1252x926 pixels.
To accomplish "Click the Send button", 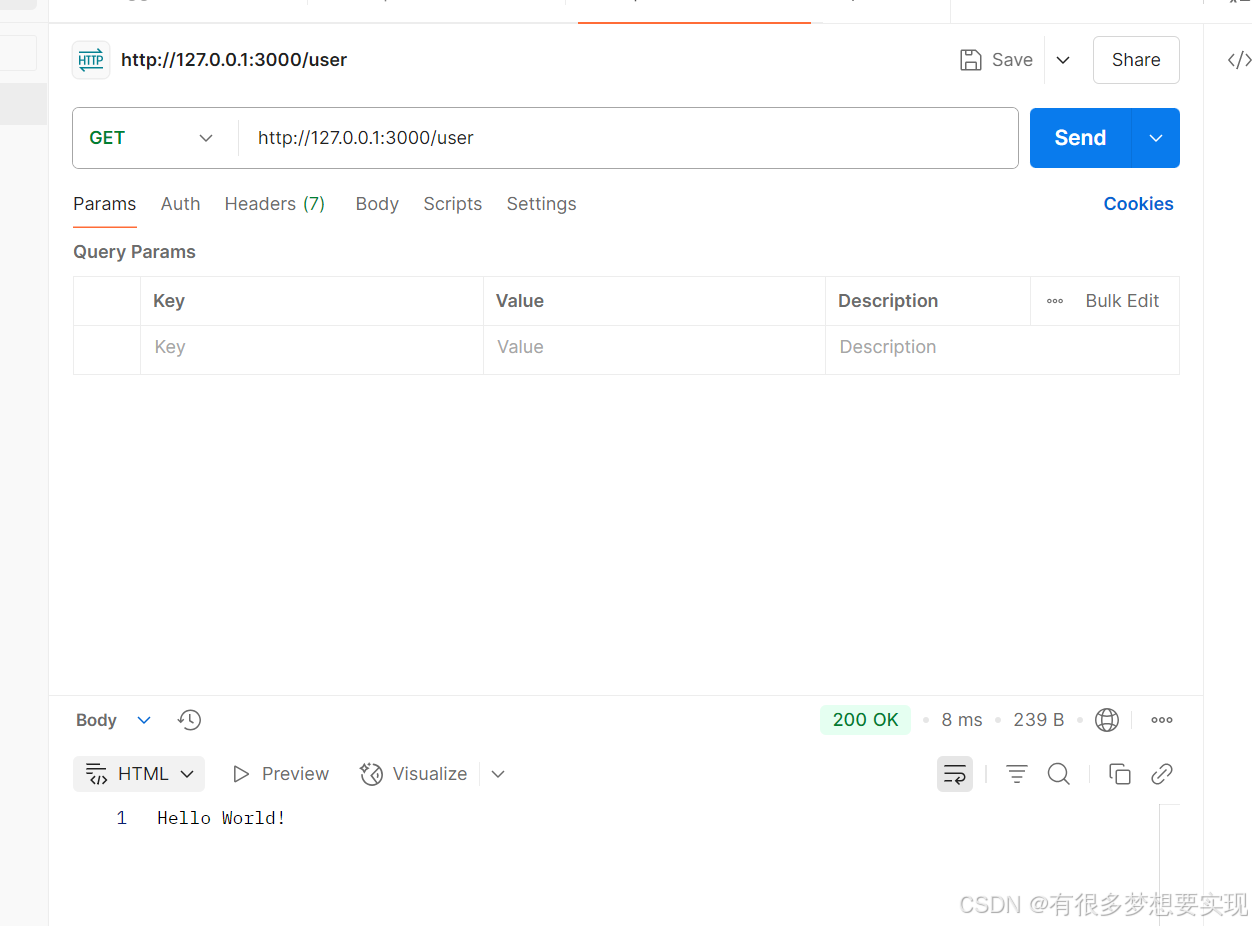I will 1080,138.
